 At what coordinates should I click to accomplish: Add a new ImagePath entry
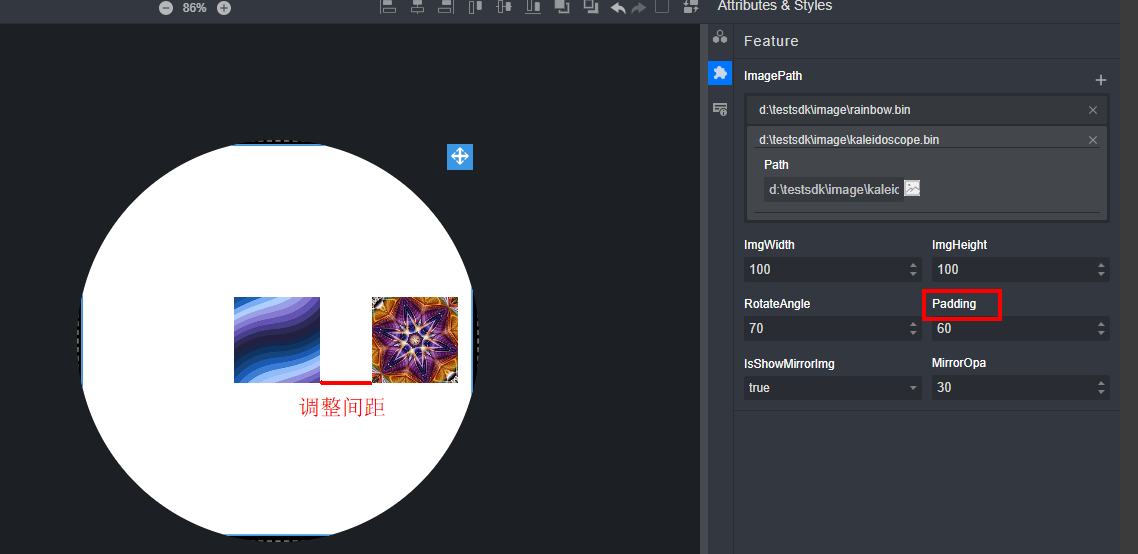point(1100,80)
